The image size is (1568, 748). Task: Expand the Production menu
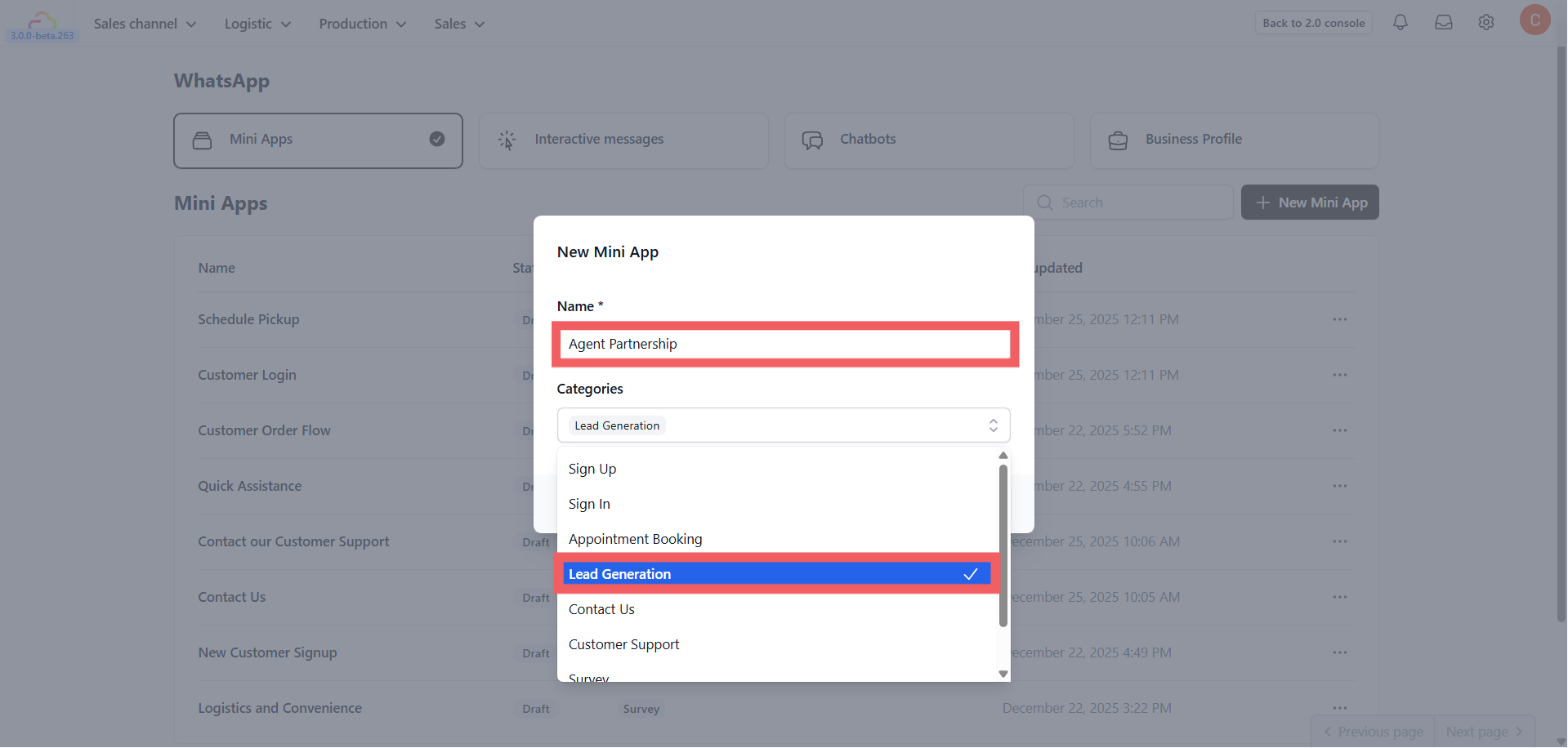point(362,24)
